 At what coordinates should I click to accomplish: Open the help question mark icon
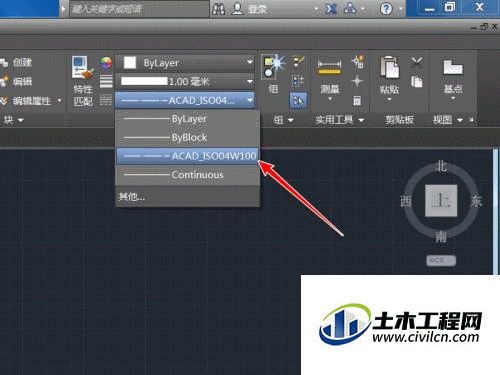point(386,8)
